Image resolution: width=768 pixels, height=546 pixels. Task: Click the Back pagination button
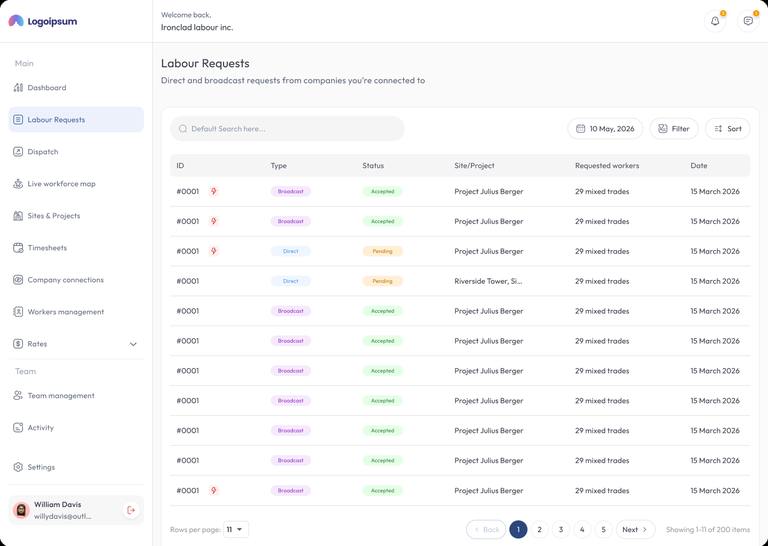(486, 529)
